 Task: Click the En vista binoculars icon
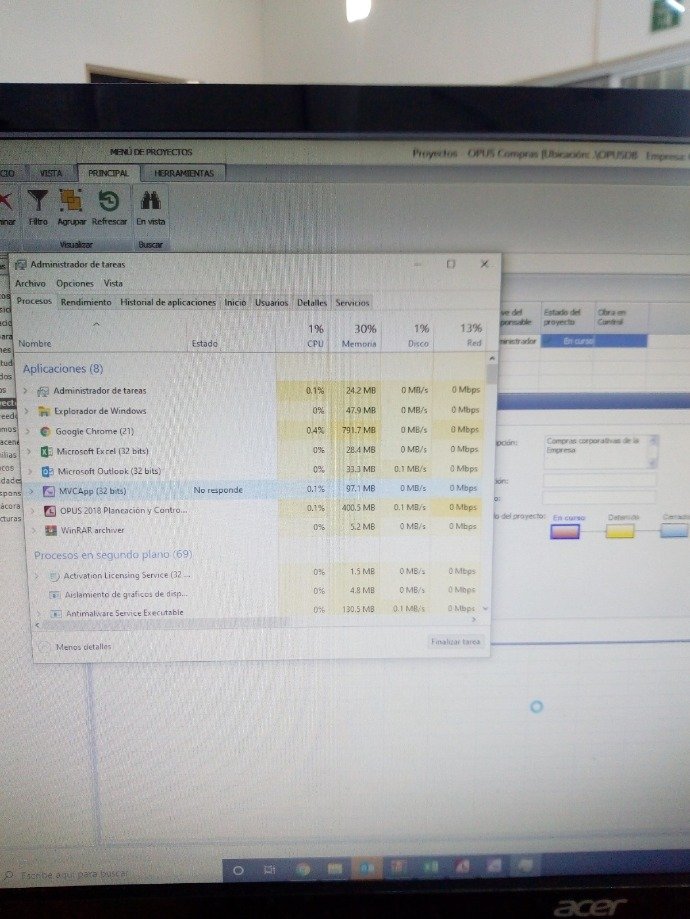151,203
